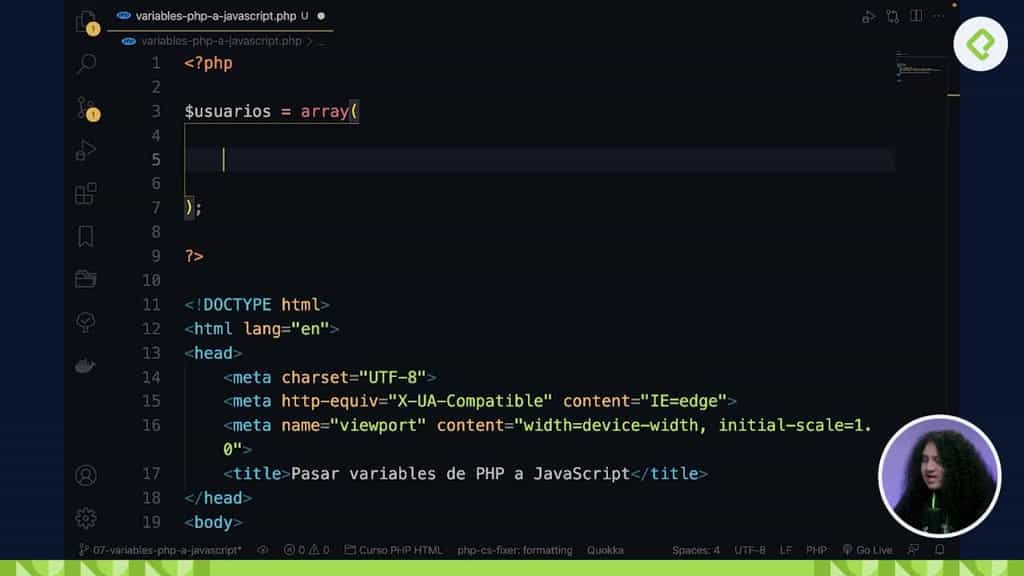Open the Manage settings gear
1024x576 pixels.
click(x=85, y=518)
